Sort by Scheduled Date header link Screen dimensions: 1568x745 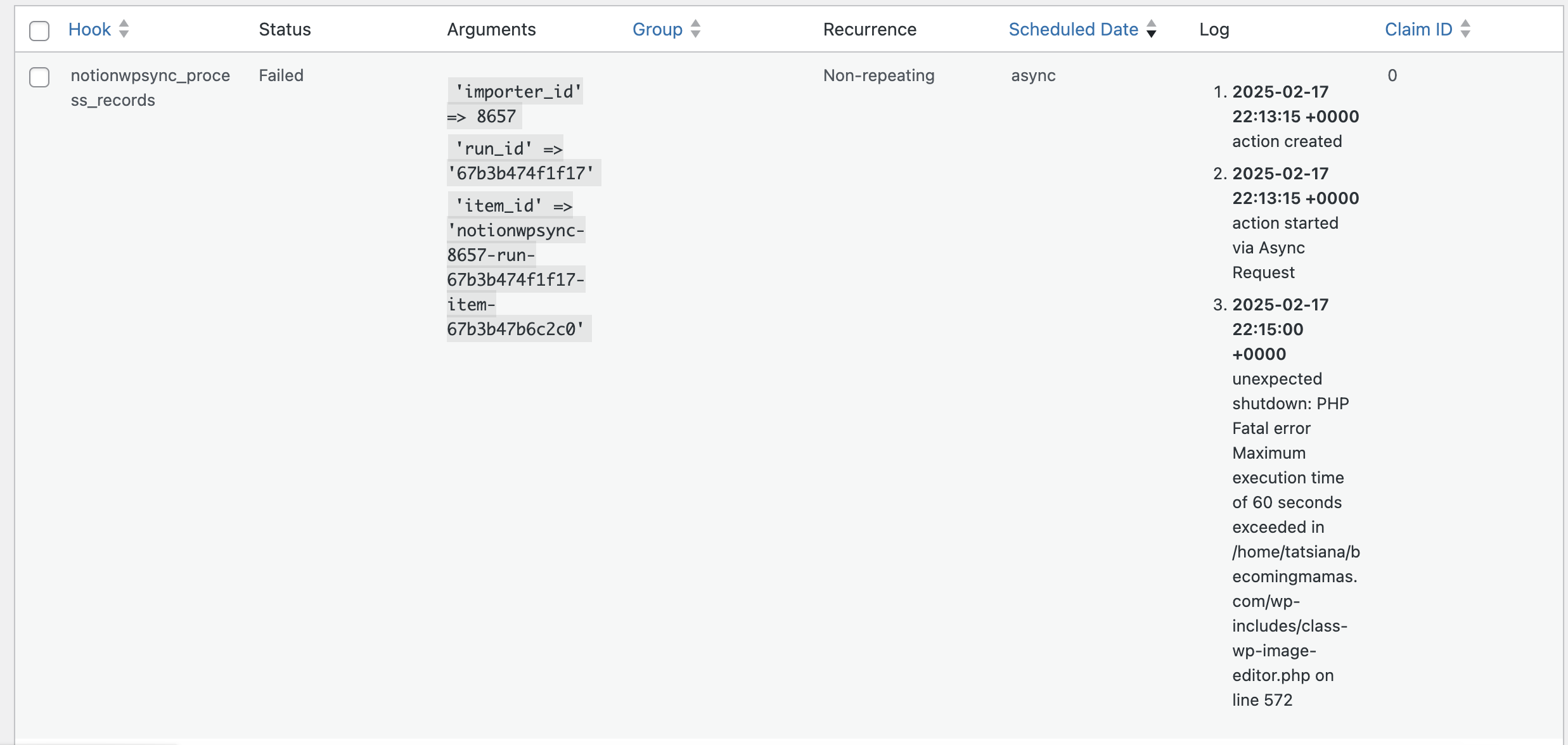[x=1073, y=29]
